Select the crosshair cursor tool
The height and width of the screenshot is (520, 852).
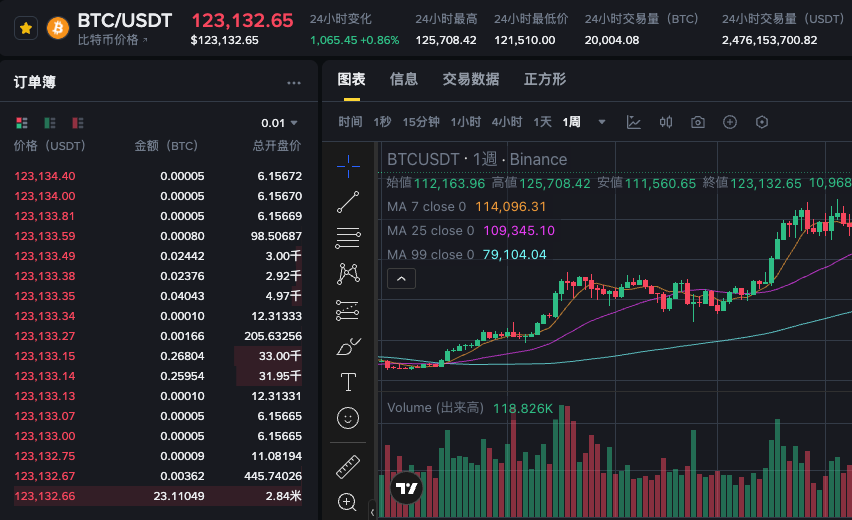[348, 163]
